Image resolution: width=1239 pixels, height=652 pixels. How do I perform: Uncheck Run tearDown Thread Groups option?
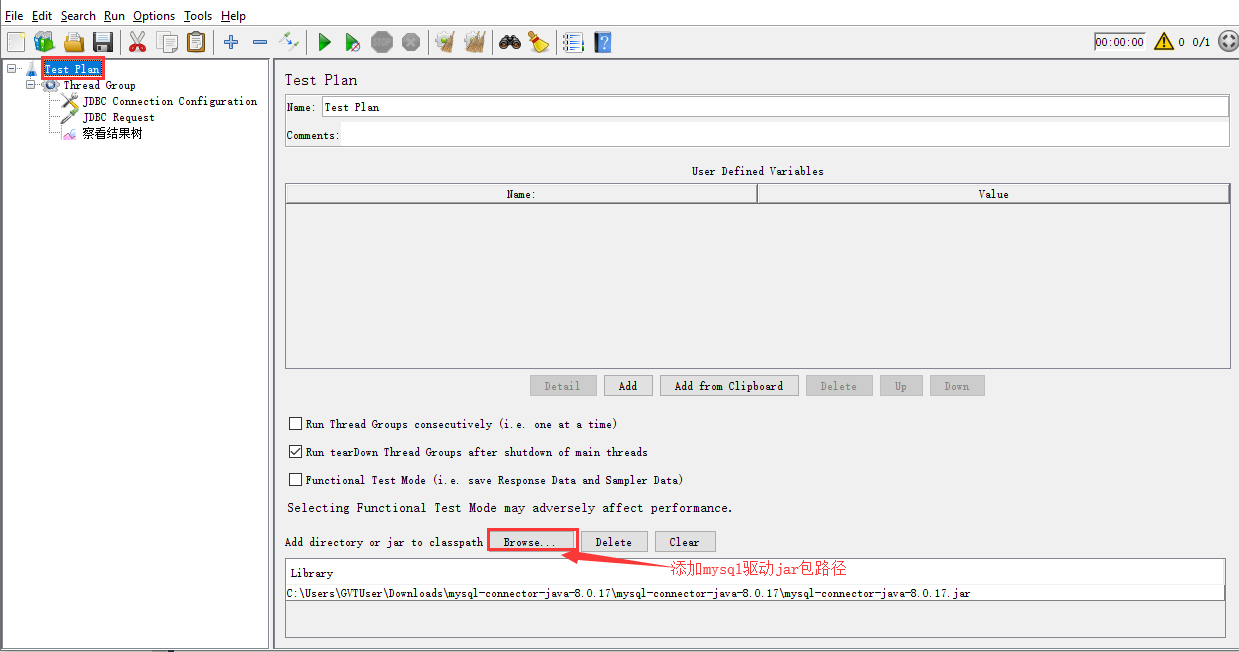[x=295, y=452]
